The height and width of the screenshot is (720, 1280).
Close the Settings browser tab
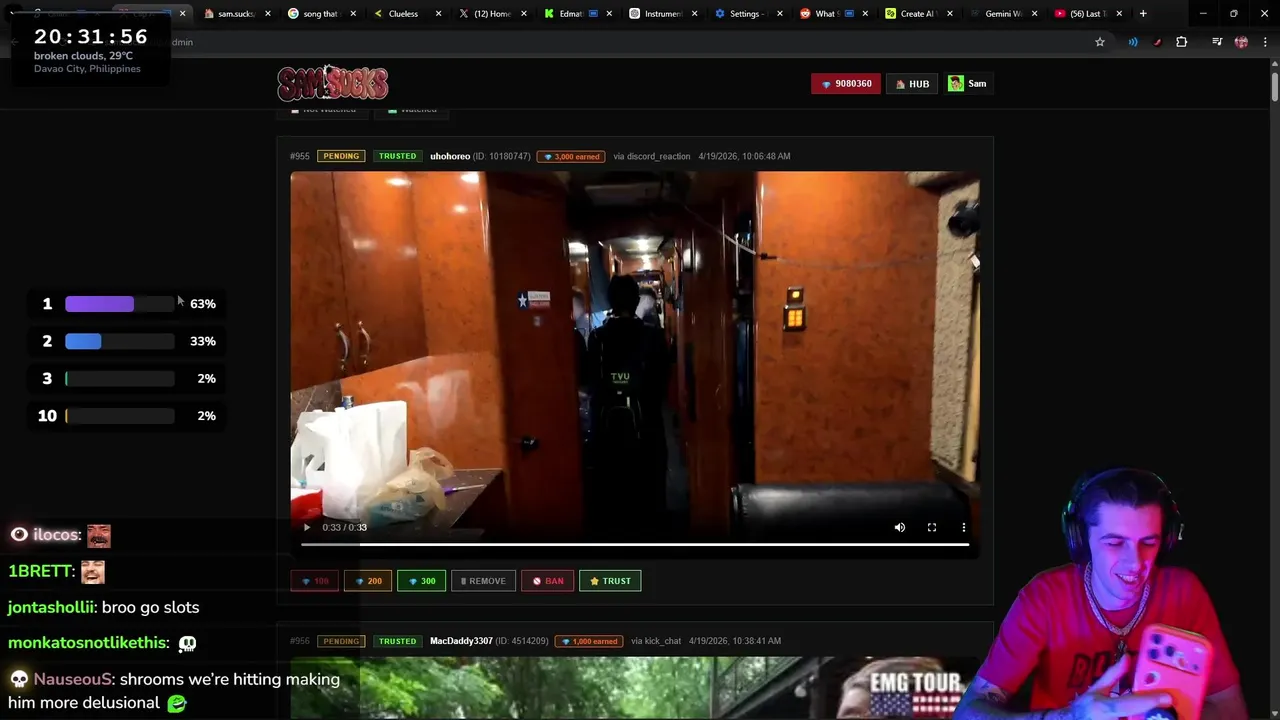tap(779, 14)
